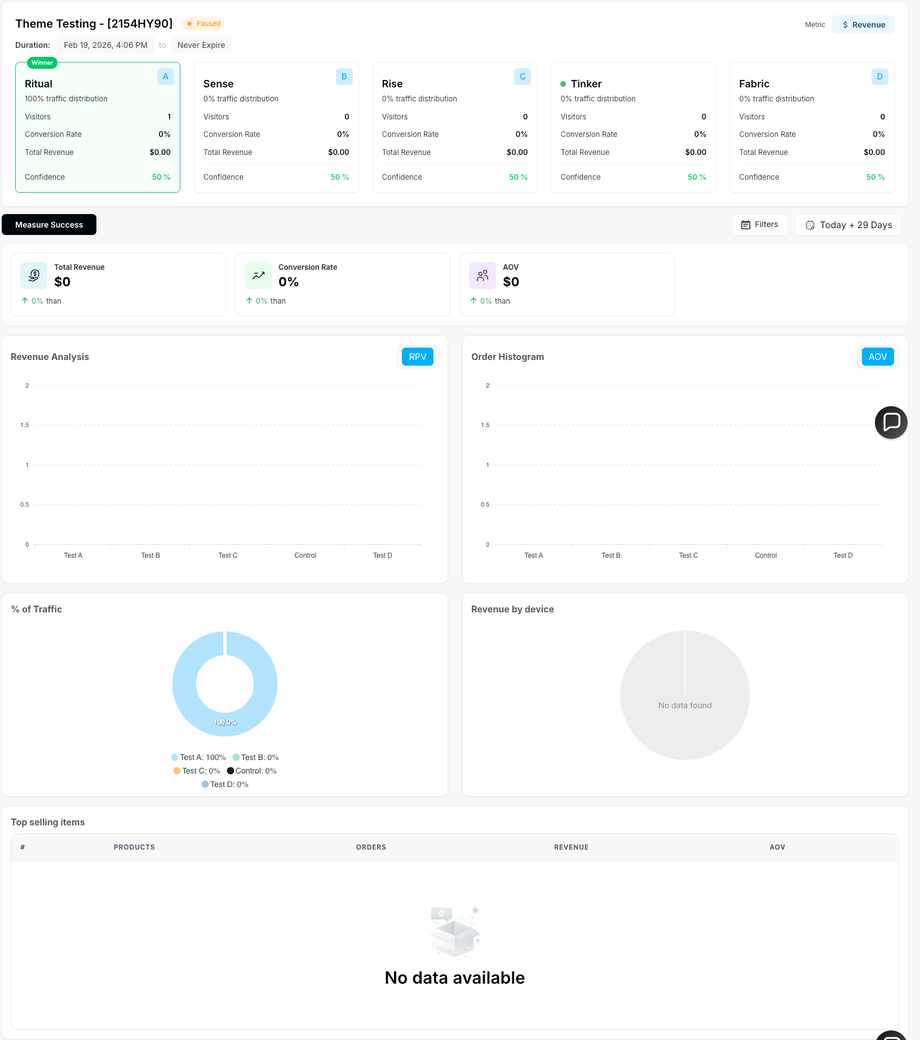The image size is (920, 1040).
Task: Click the Conversion Rate trend arrow icon
Action: [258, 275]
